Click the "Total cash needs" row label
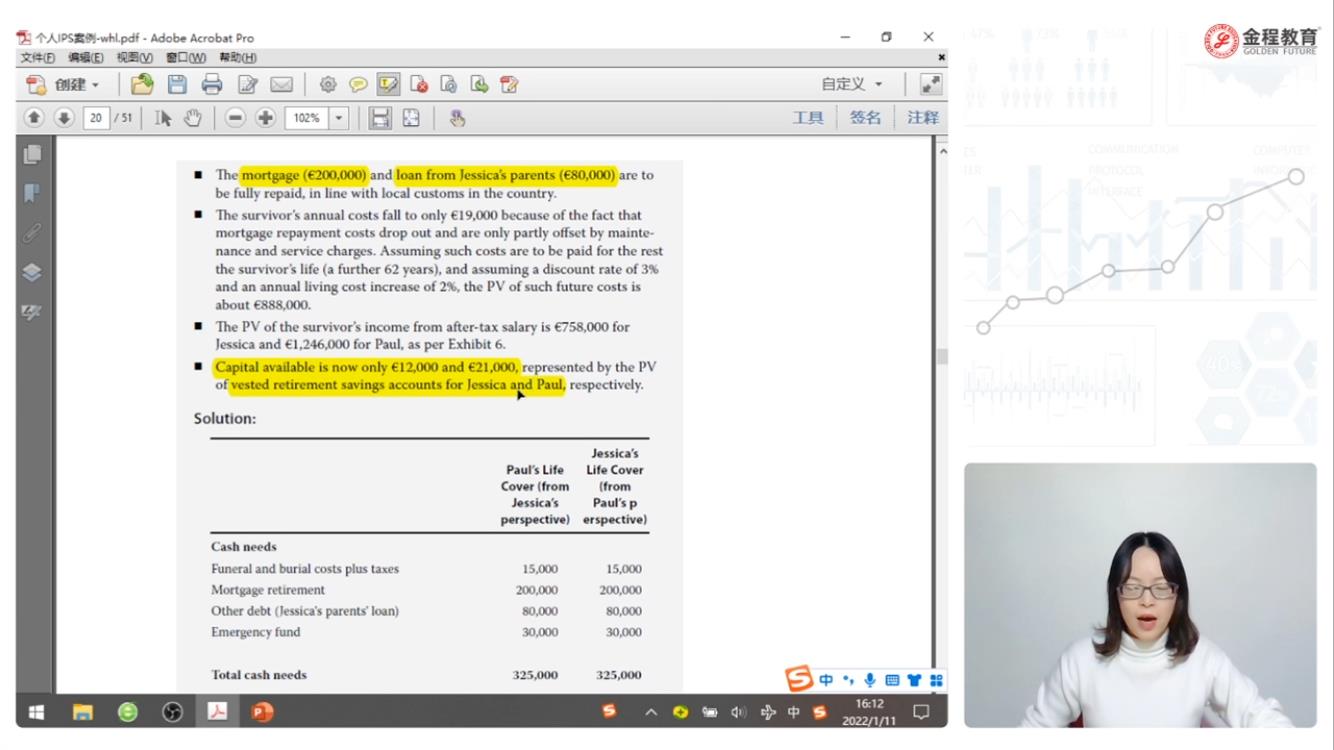 (259, 675)
